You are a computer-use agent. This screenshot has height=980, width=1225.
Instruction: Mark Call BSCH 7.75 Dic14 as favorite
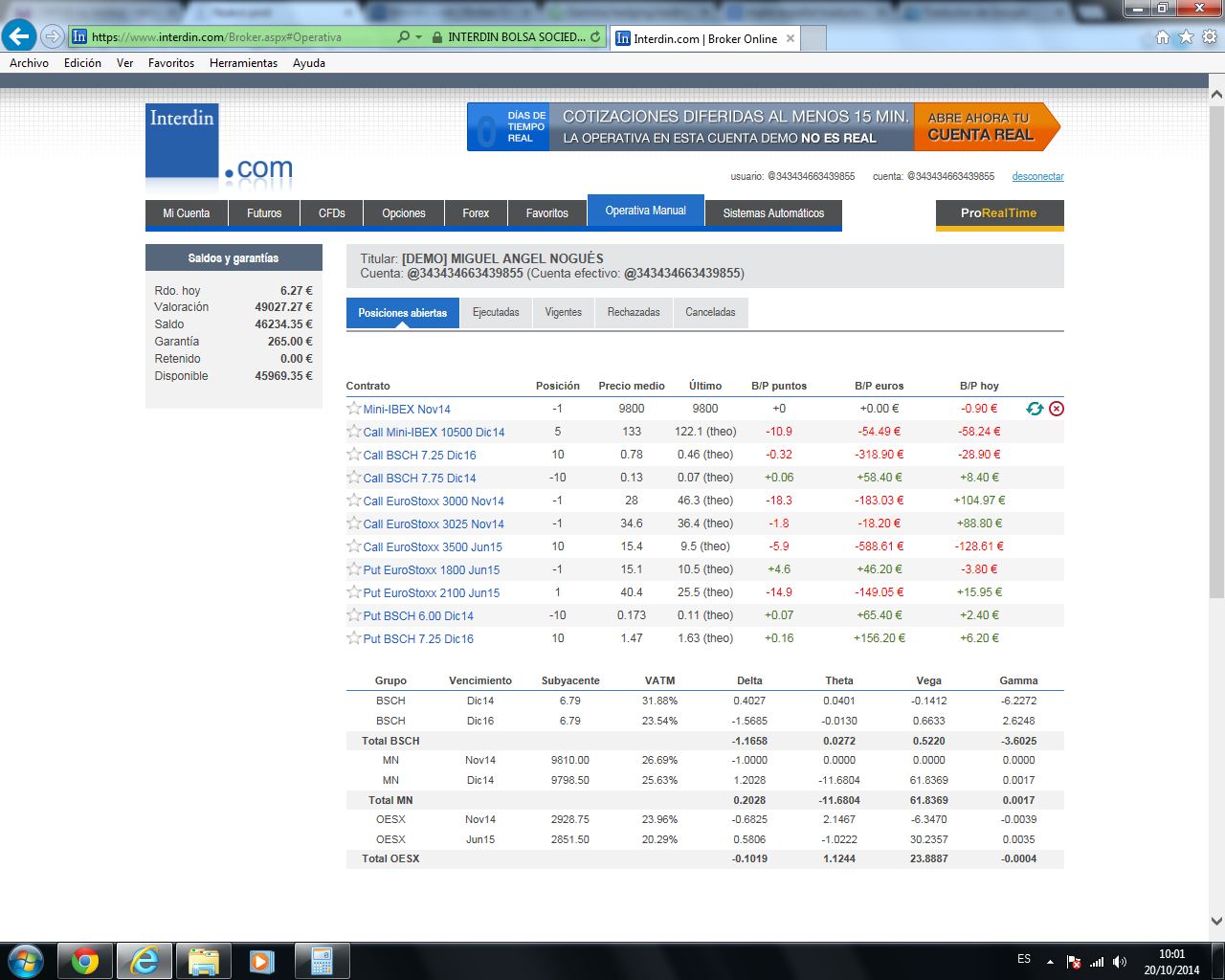tap(354, 478)
